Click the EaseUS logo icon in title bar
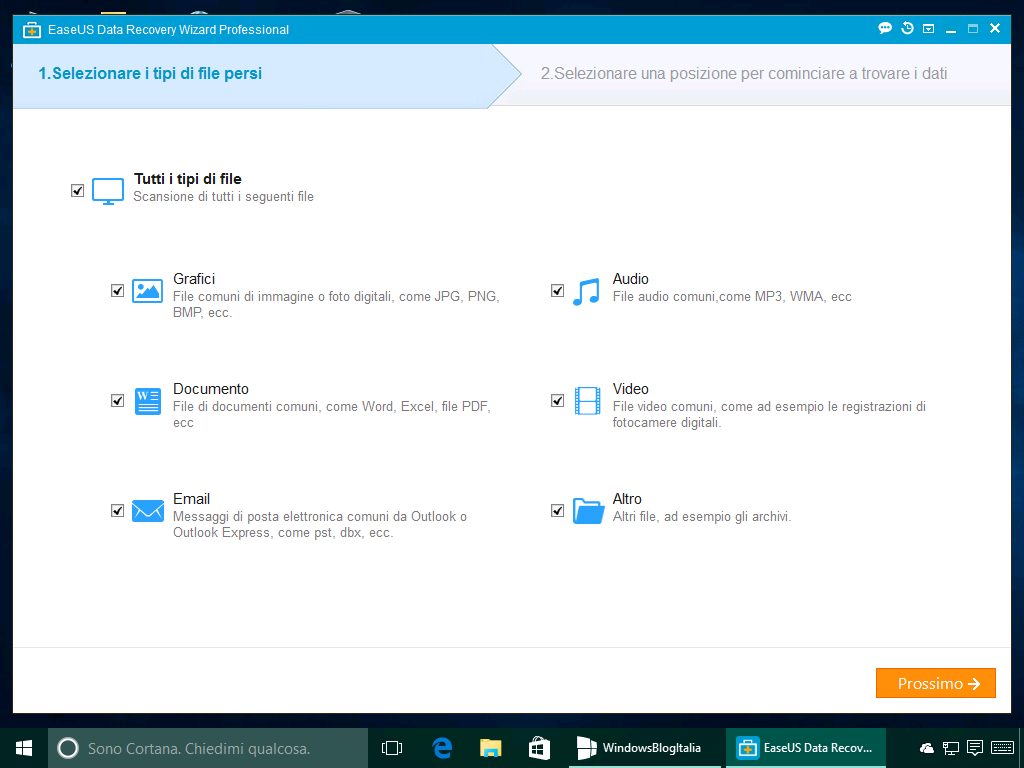 click(x=31, y=30)
